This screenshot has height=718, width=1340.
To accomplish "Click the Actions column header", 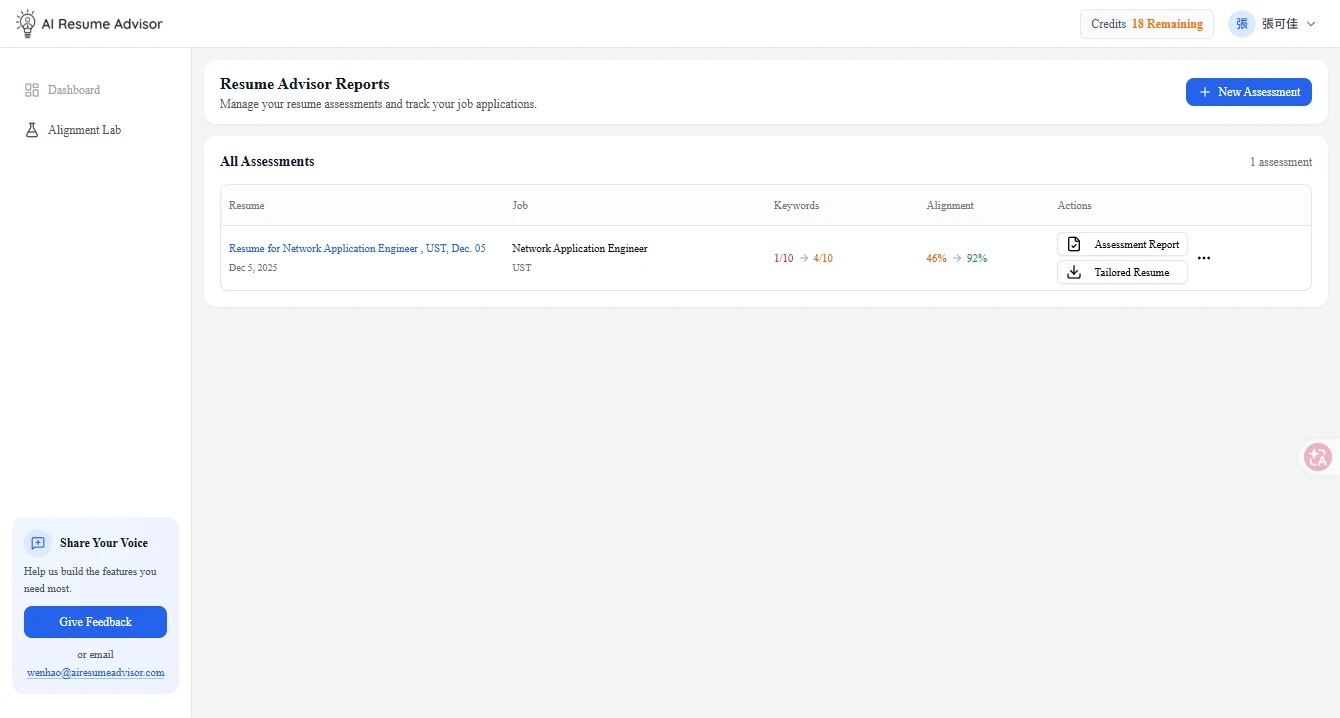I will point(1075,205).
